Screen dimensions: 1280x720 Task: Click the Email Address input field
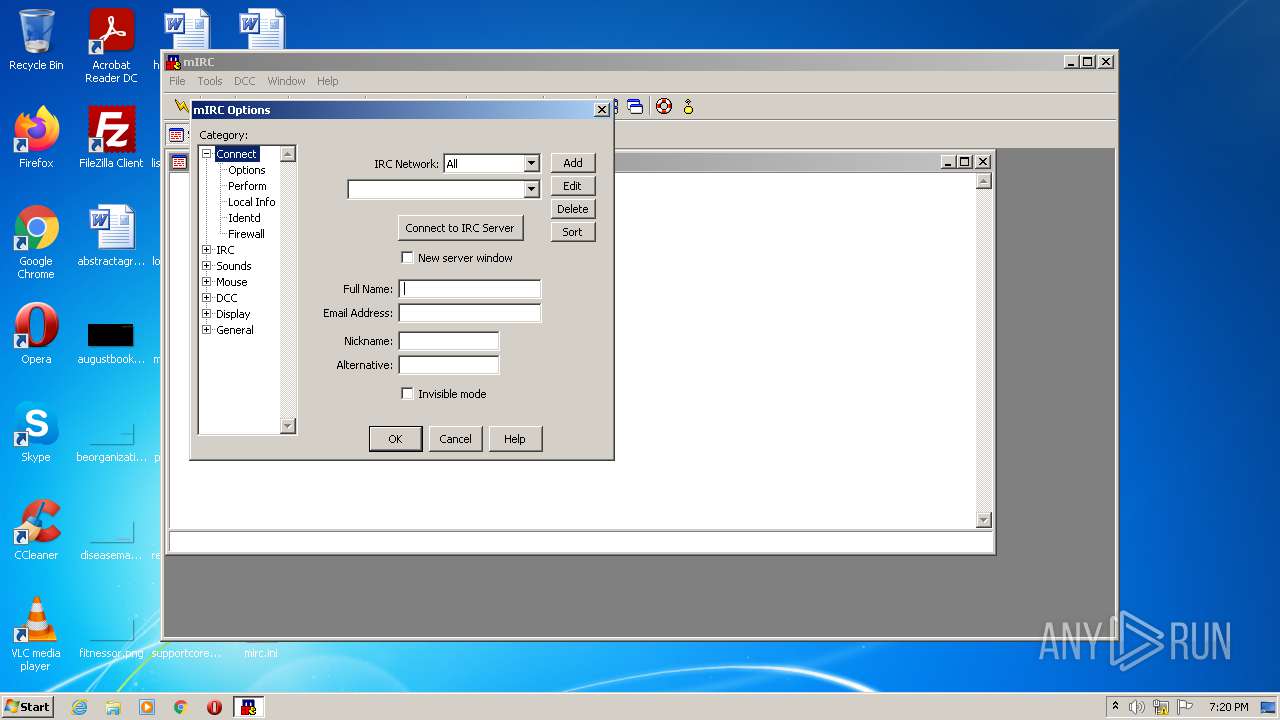[x=470, y=313]
